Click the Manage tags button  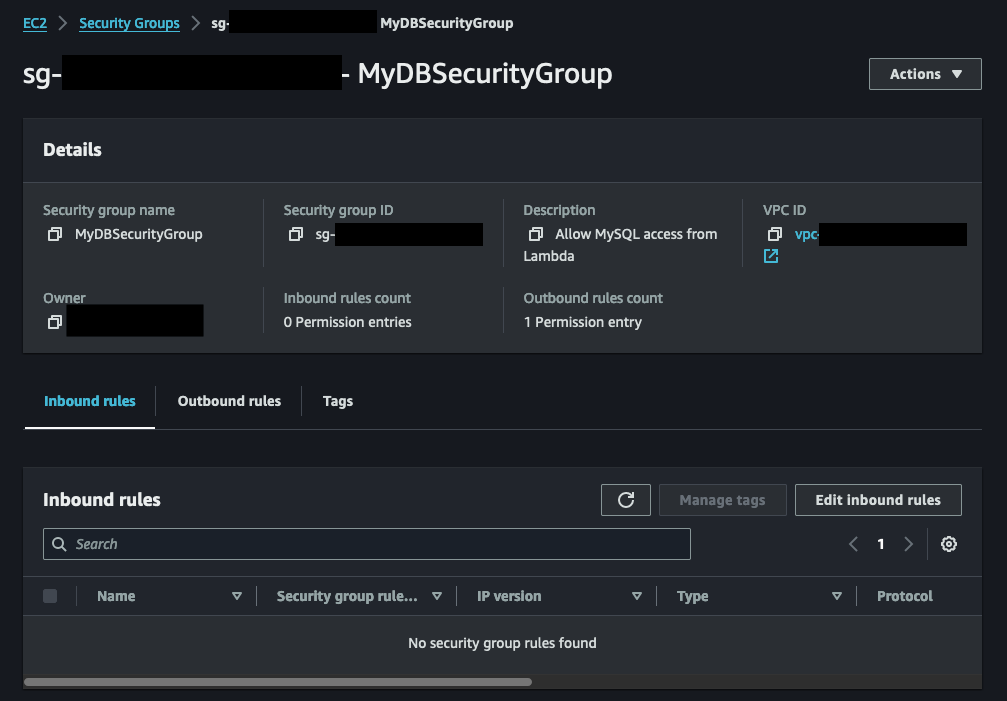coord(722,499)
